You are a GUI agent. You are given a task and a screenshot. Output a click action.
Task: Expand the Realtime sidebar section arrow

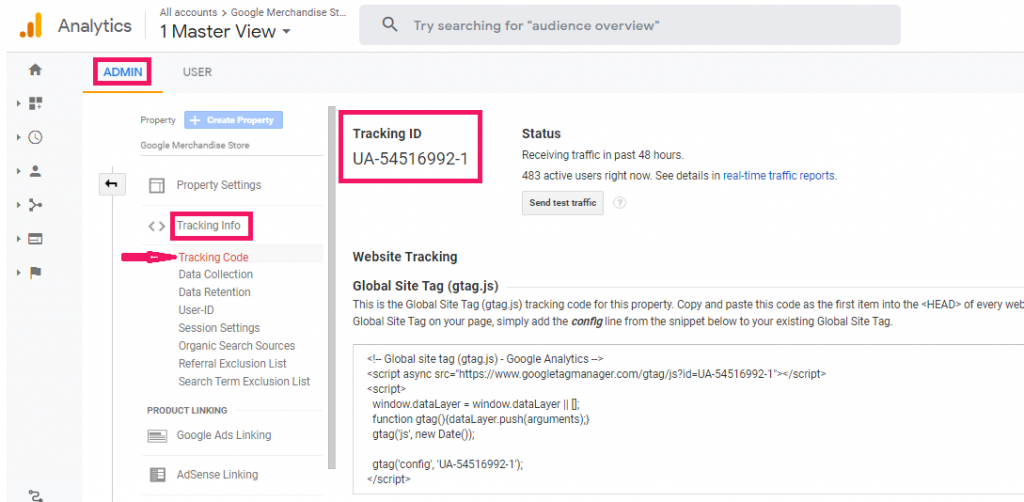click(x=19, y=137)
